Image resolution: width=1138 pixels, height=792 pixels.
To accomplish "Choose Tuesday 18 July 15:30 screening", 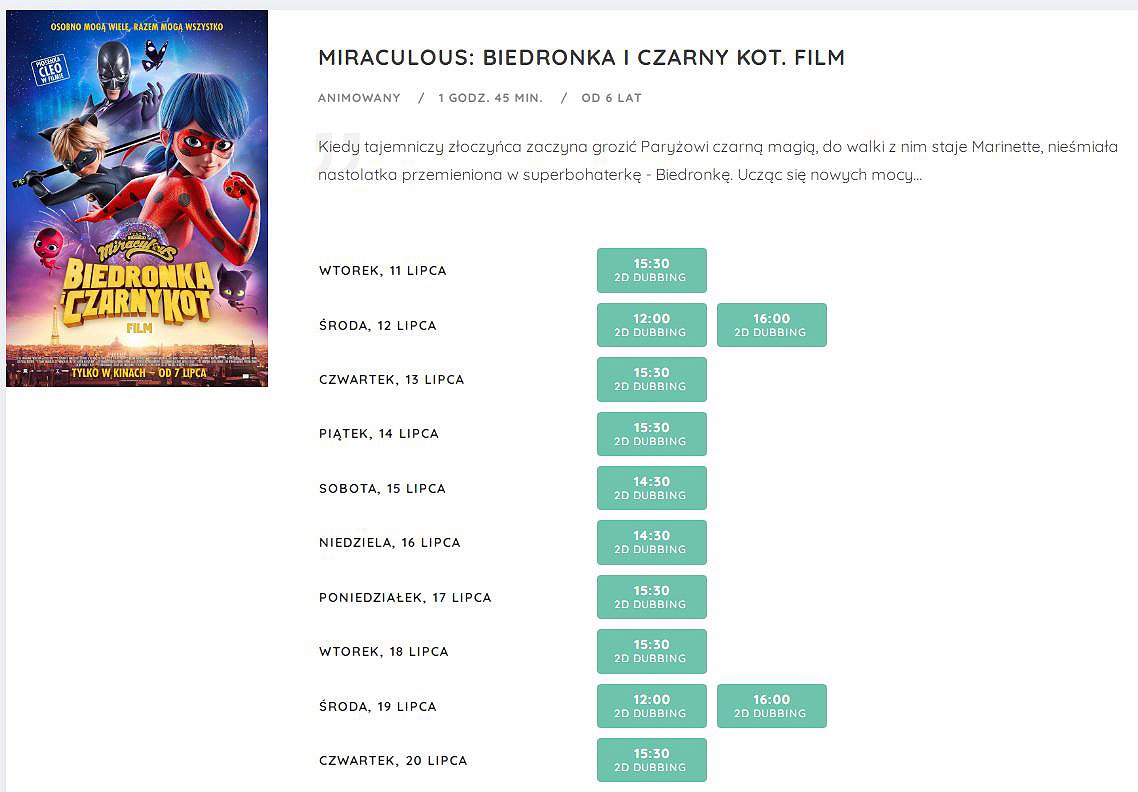I will (x=651, y=651).
